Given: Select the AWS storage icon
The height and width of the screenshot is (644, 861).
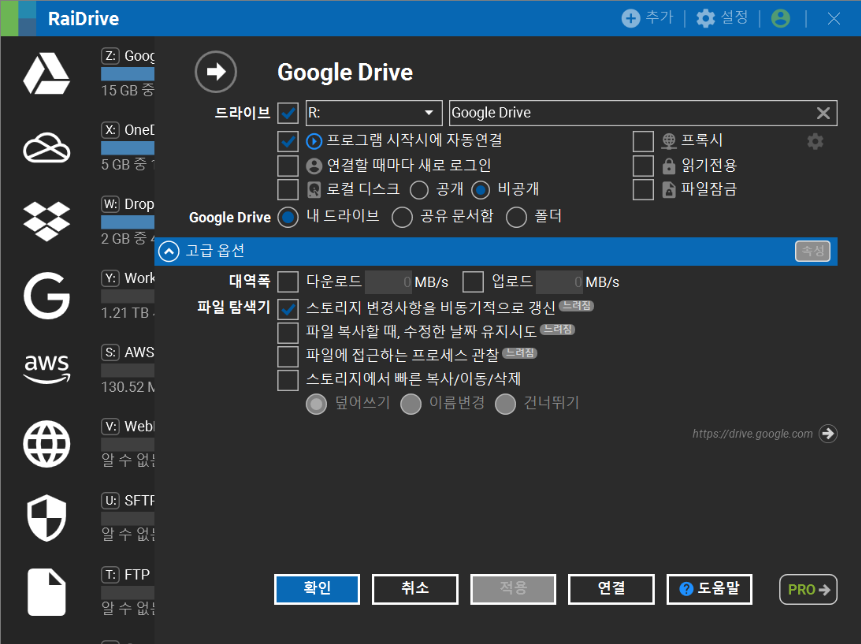Looking at the screenshot, I should [46, 368].
